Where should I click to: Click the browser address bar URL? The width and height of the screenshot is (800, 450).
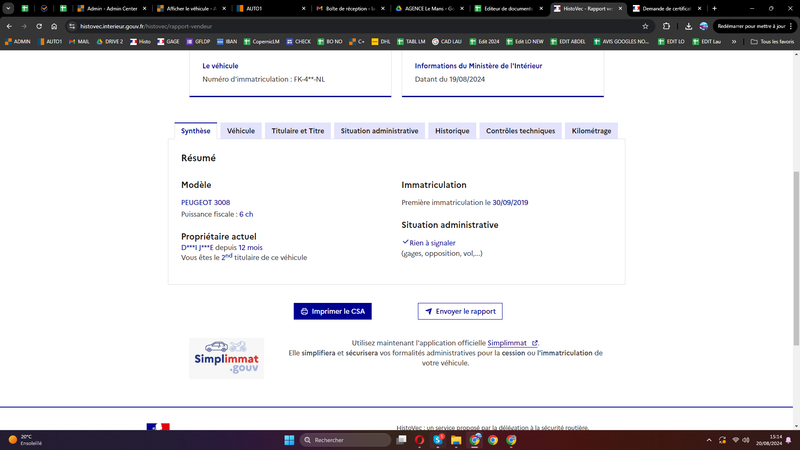146,26
